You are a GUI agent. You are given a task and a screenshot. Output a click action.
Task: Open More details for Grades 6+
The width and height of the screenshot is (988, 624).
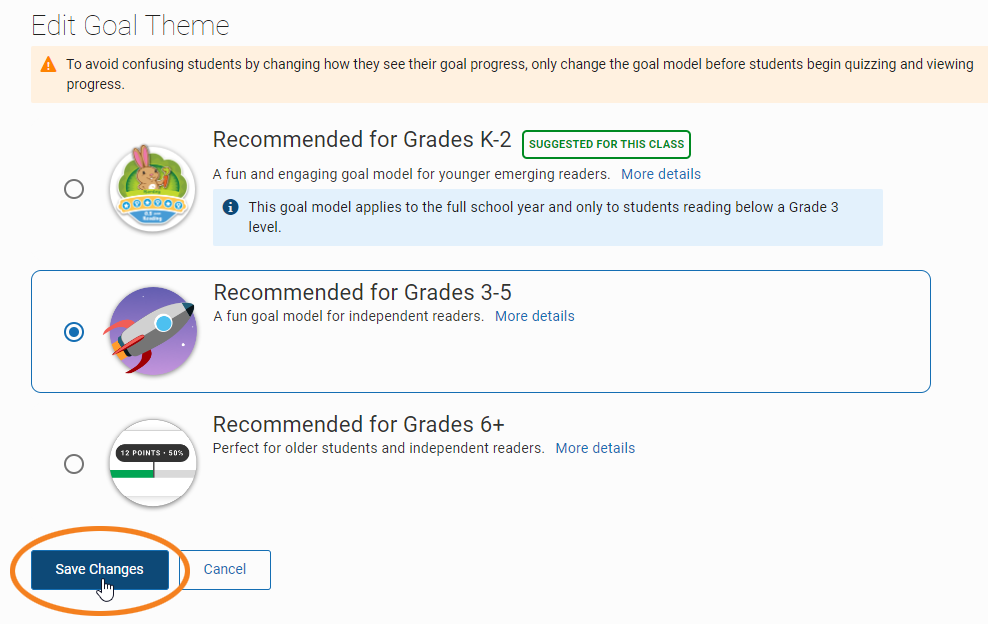pyautogui.click(x=595, y=448)
